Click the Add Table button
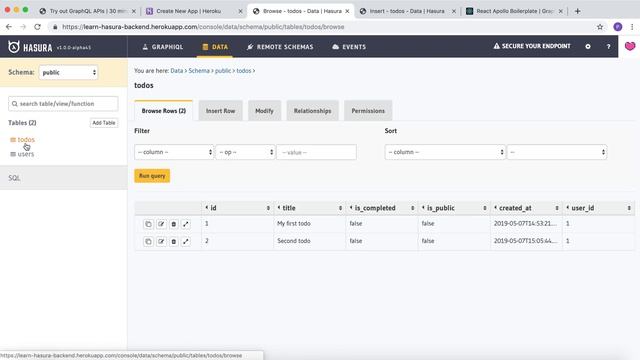The height and width of the screenshot is (360, 640). [x=104, y=123]
